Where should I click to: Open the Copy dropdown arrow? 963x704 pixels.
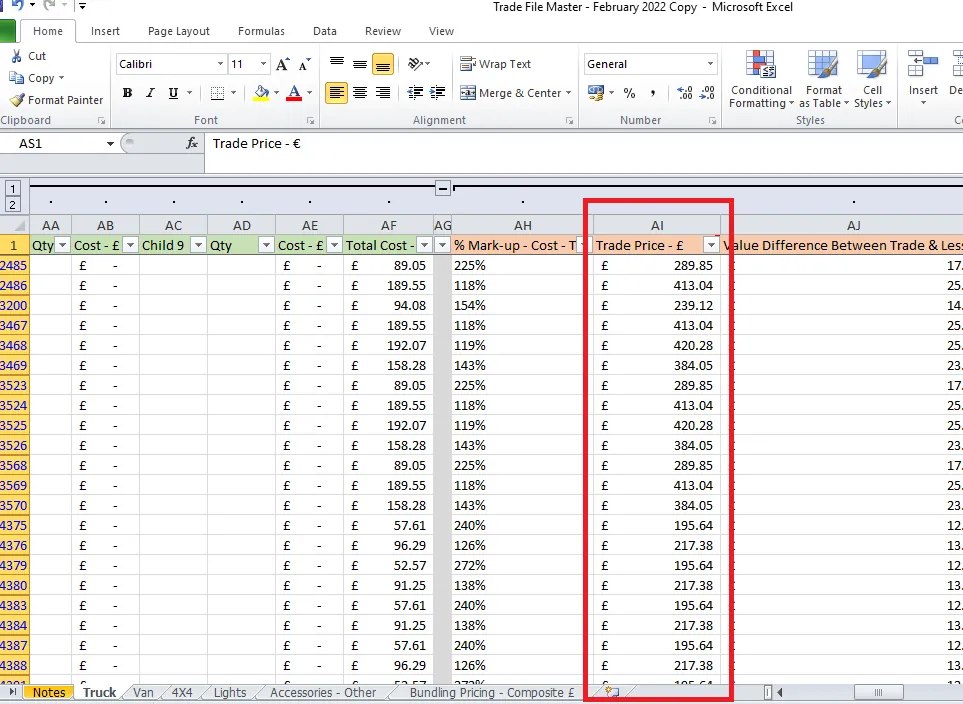pyautogui.click(x=61, y=78)
